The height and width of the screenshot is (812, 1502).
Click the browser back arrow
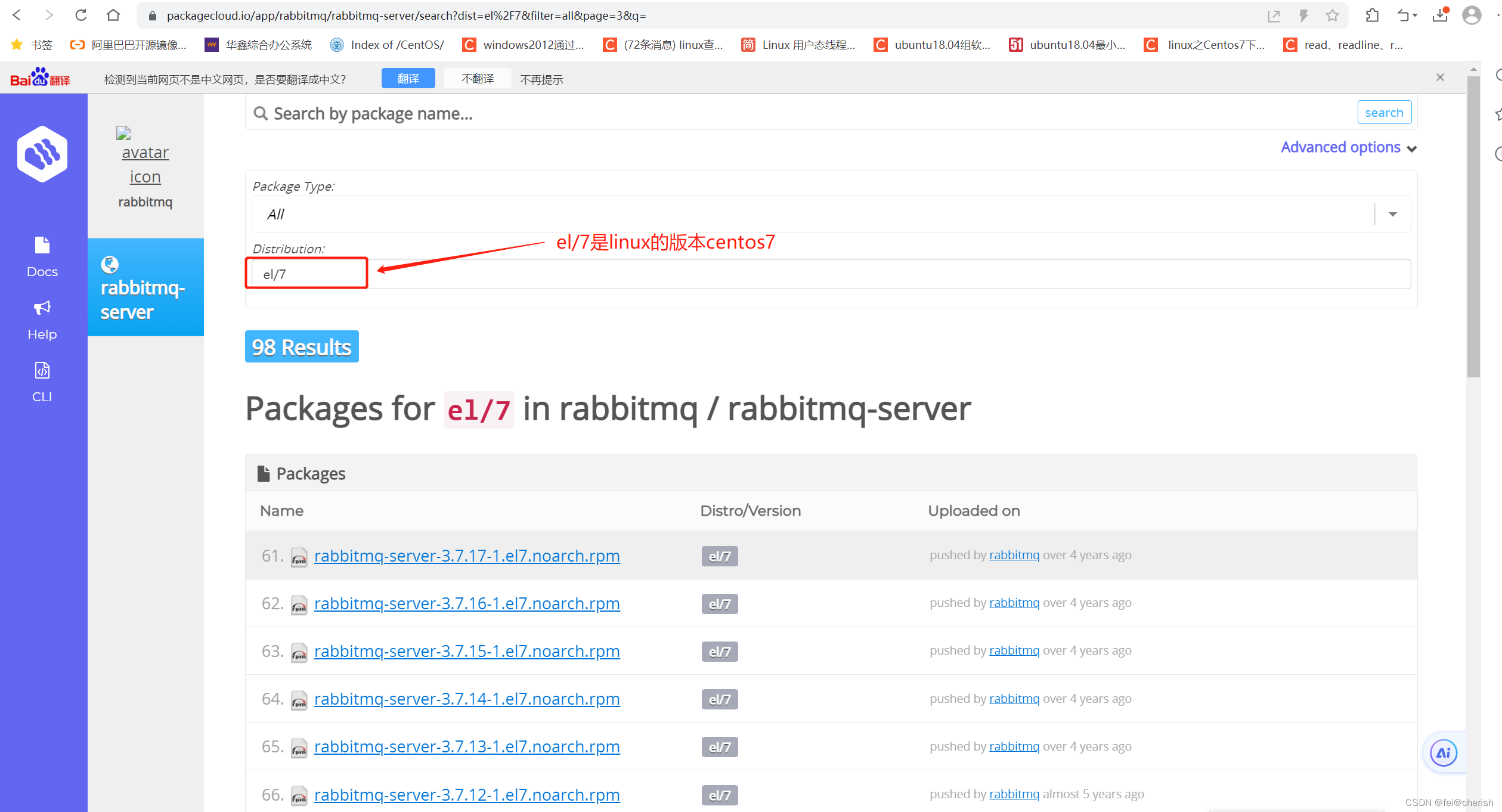click(17, 16)
